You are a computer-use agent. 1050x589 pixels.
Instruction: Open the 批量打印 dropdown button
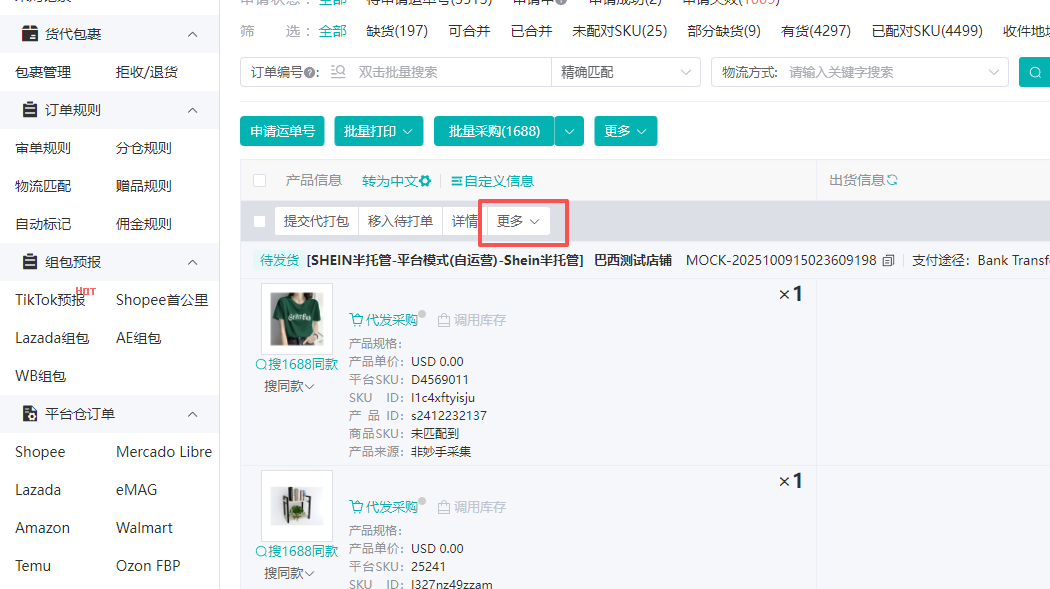[378, 131]
